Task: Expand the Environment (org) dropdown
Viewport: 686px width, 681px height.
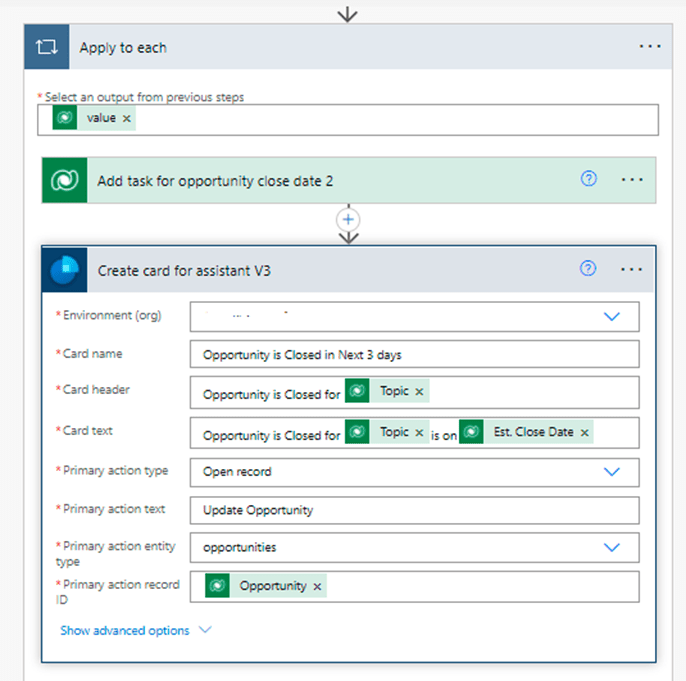Action: pyautogui.click(x=612, y=316)
